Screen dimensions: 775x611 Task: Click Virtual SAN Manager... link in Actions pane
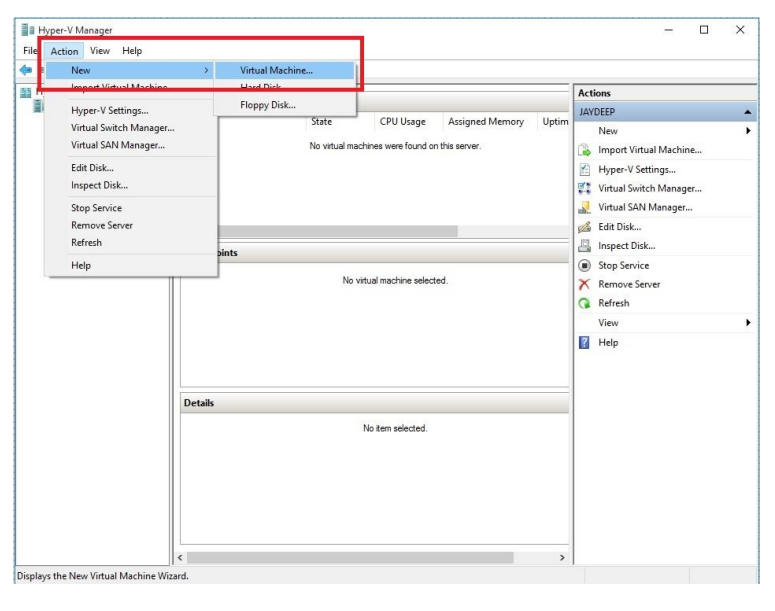click(645, 207)
